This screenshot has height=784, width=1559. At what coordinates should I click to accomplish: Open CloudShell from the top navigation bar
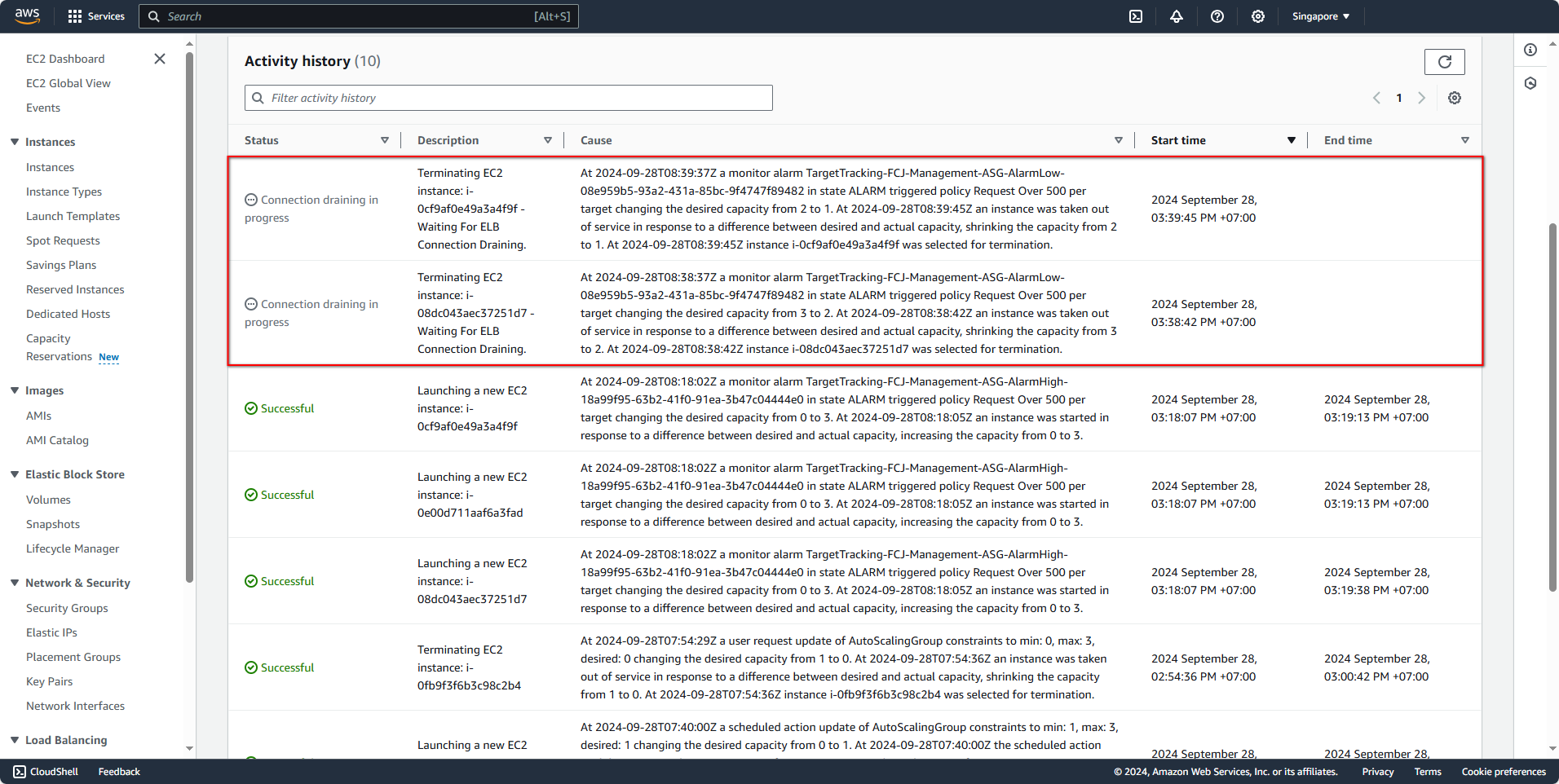[1136, 16]
